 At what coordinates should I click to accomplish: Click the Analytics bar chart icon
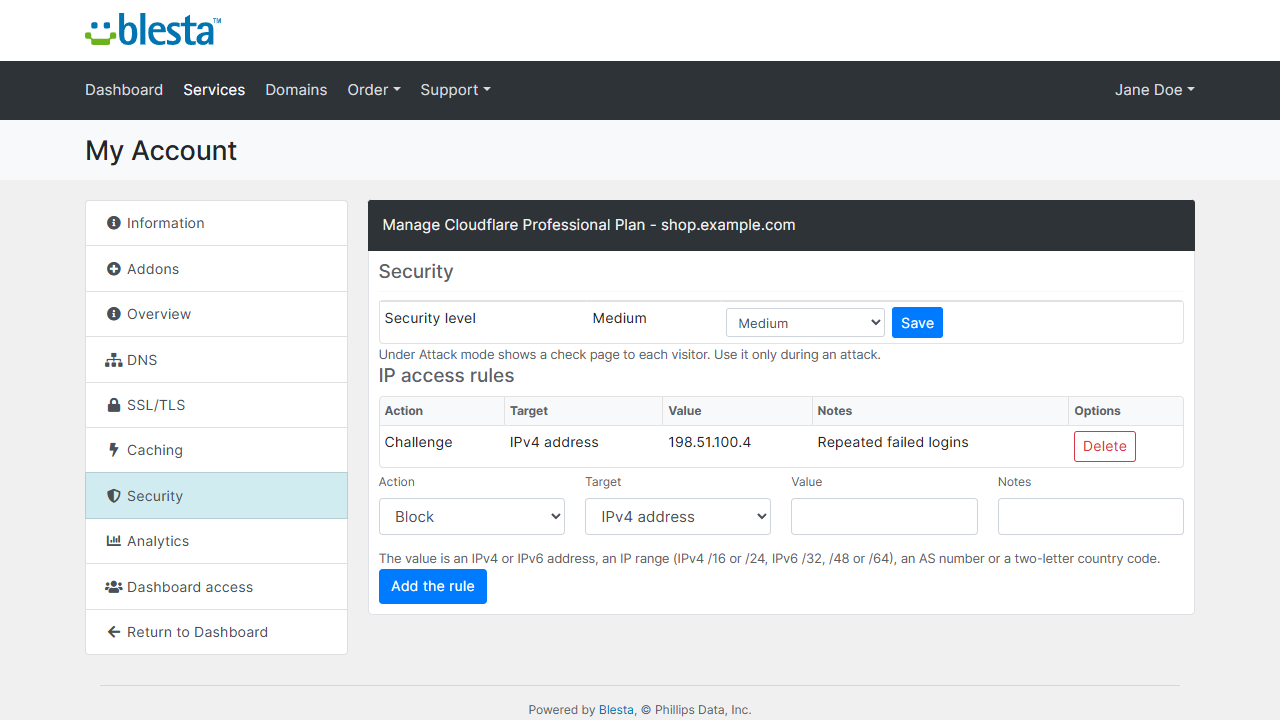[114, 541]
